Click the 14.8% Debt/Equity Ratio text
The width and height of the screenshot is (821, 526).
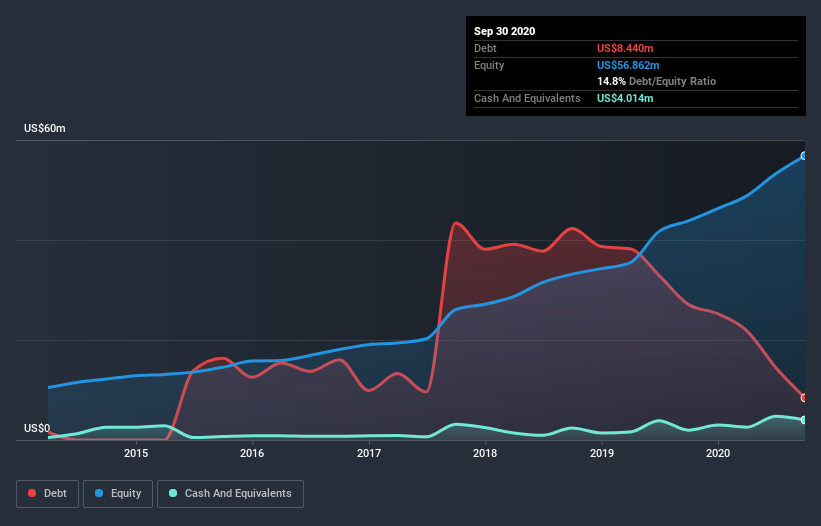(656, 81)
